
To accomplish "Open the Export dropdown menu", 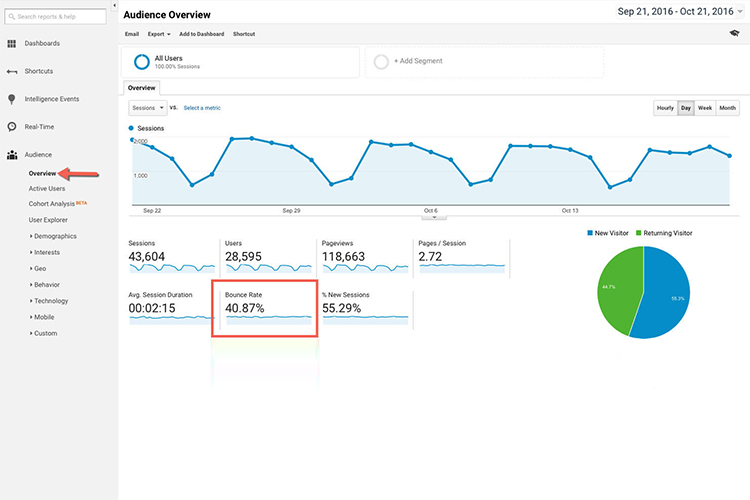I will (158, 34).
